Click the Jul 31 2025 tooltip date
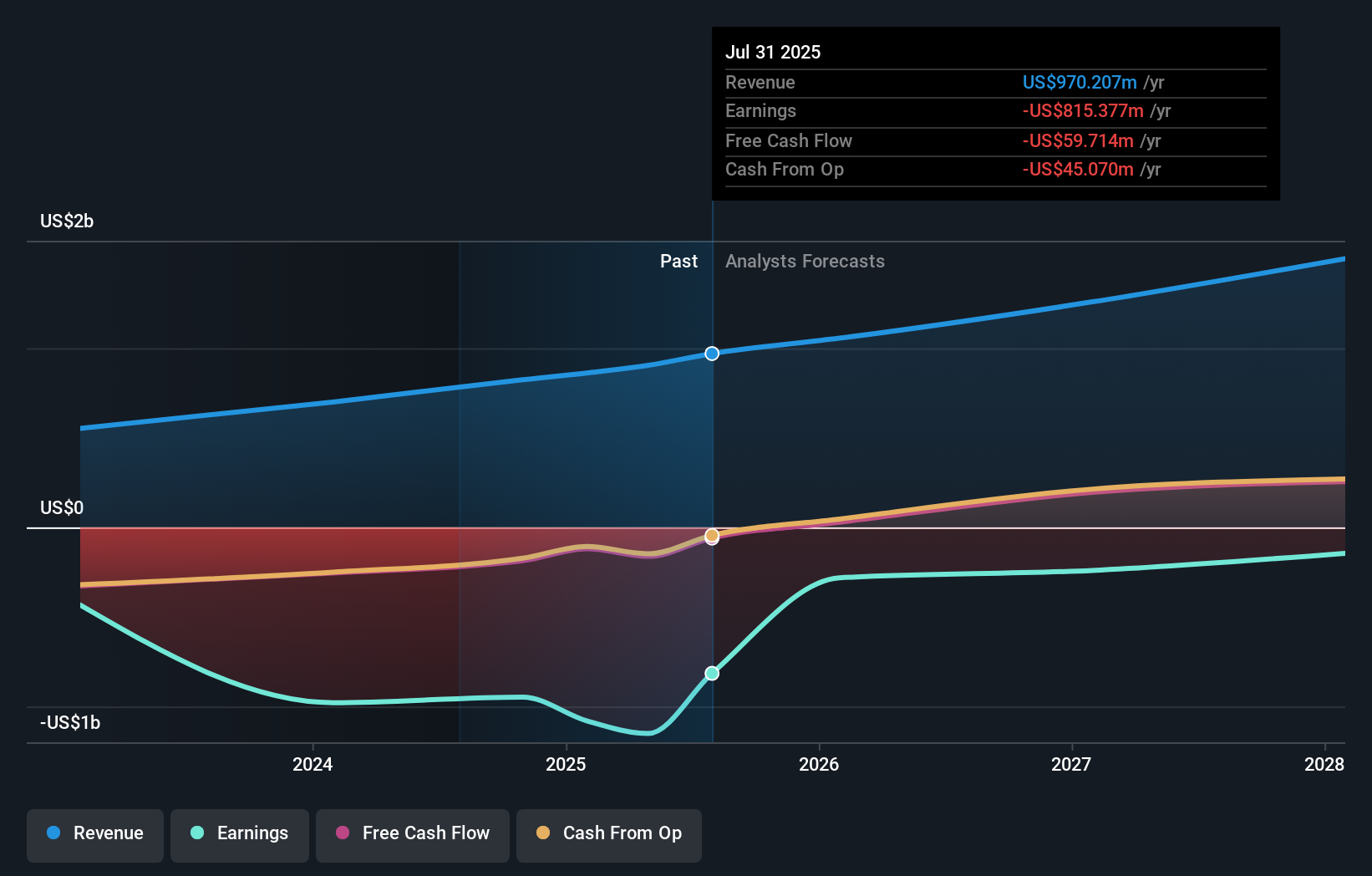 tap(773, 53)
